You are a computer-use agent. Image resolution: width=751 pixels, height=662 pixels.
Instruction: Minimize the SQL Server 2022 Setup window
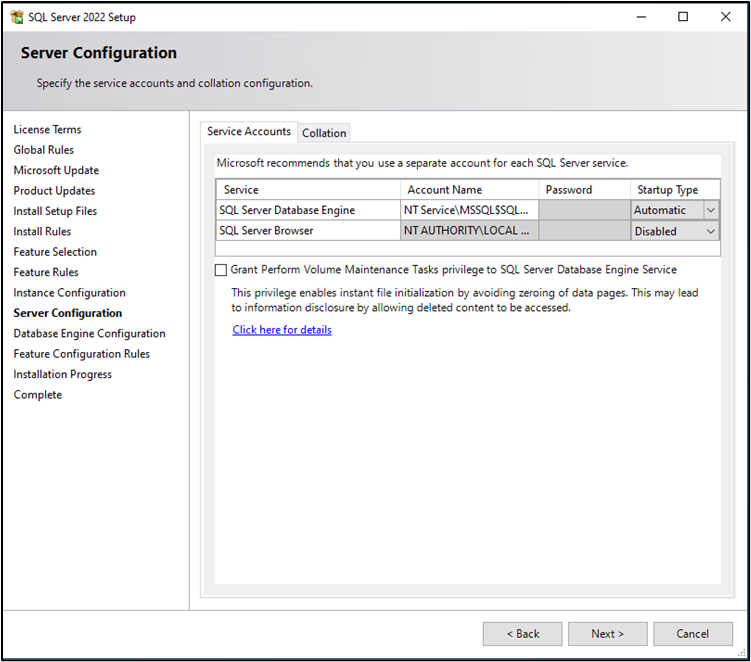click(x=641, y=17)
